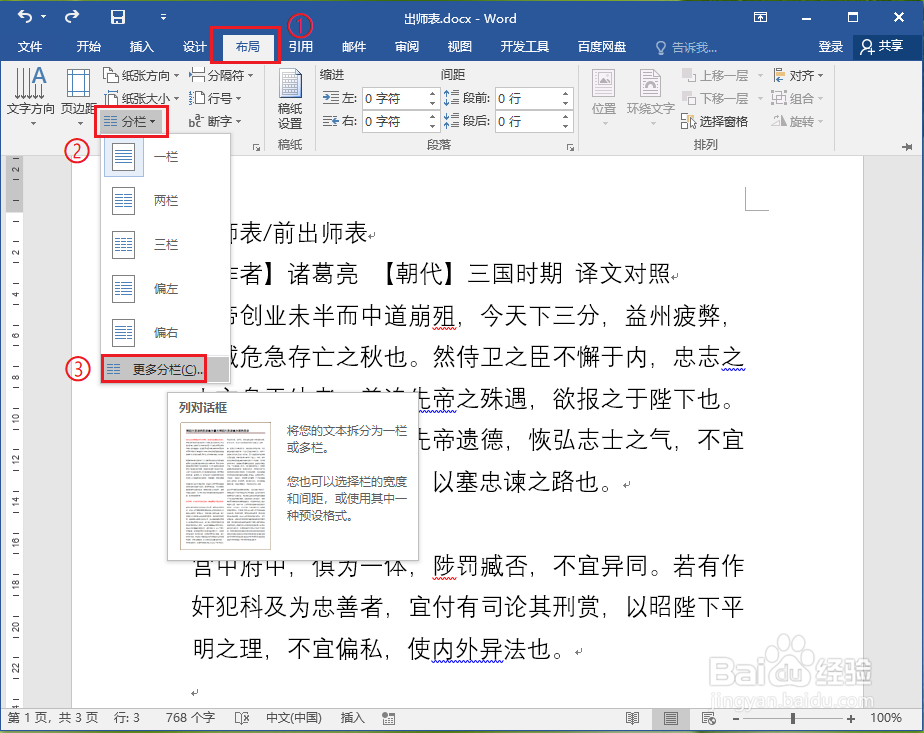Switch to the 引用 ribbon tab
The image size is (924, 733).
[299, 46]
